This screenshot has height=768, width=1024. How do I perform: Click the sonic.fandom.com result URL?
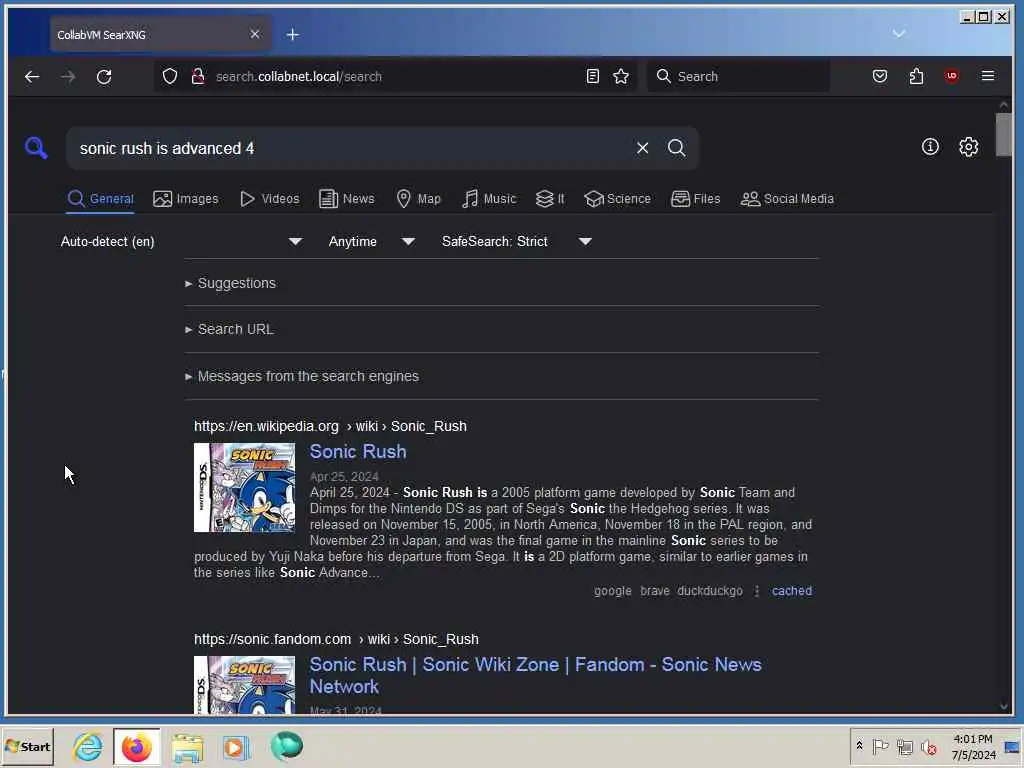click(x=336, y=639)
